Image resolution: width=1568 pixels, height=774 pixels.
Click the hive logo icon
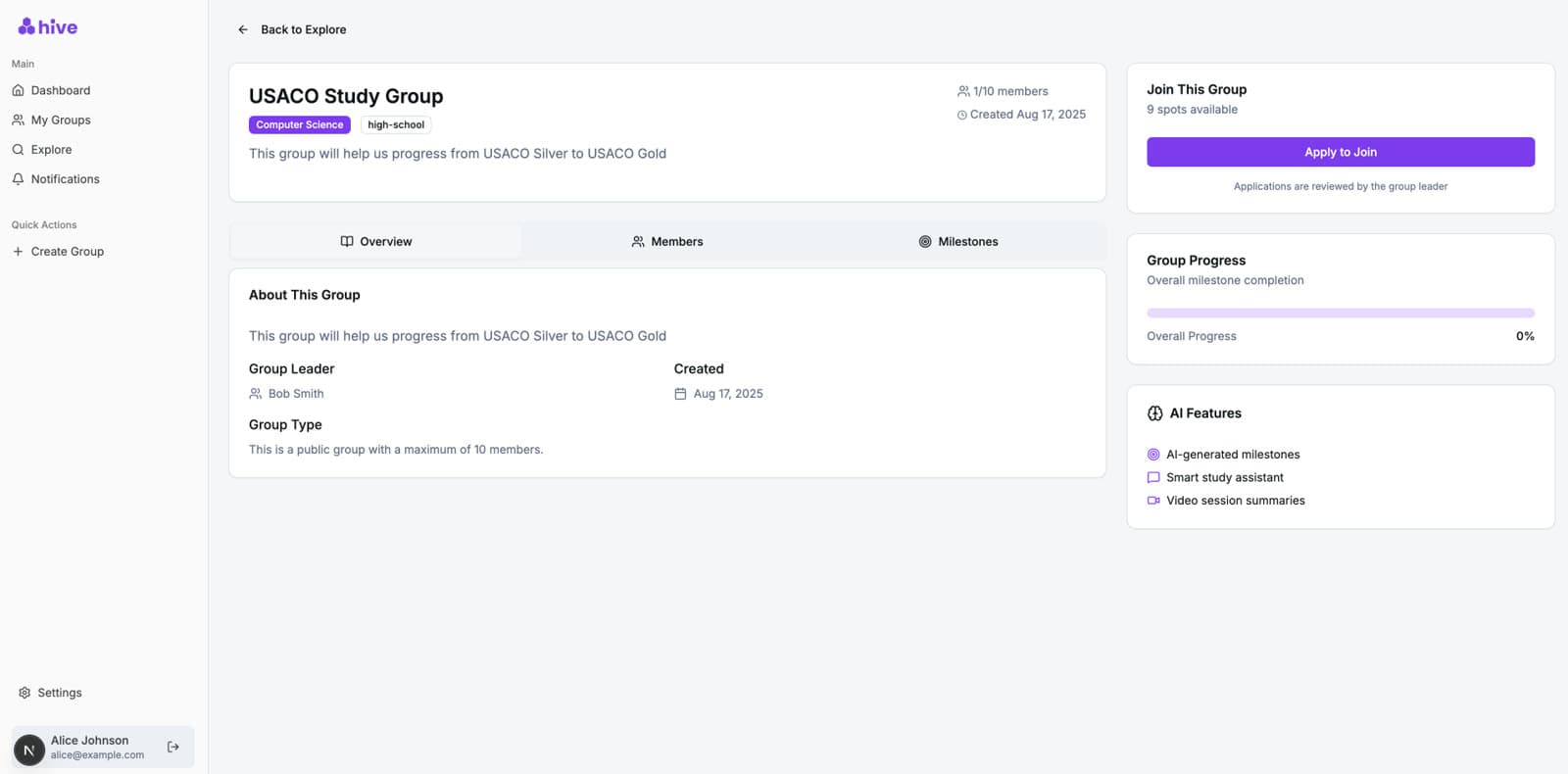point(26,26)
